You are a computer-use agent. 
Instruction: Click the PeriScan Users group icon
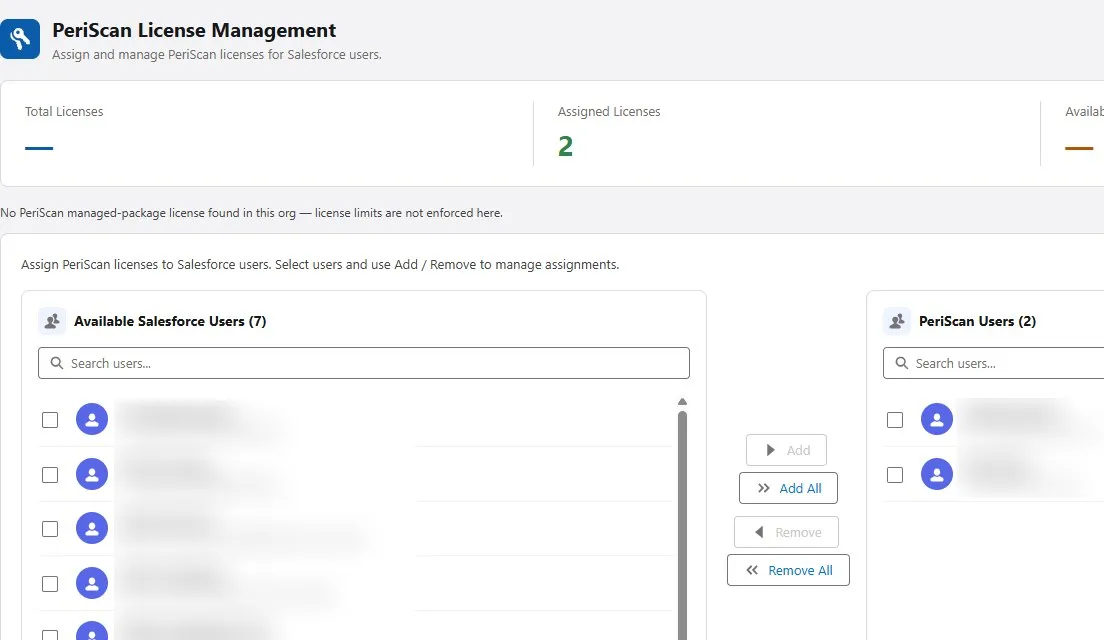point(897,321)
